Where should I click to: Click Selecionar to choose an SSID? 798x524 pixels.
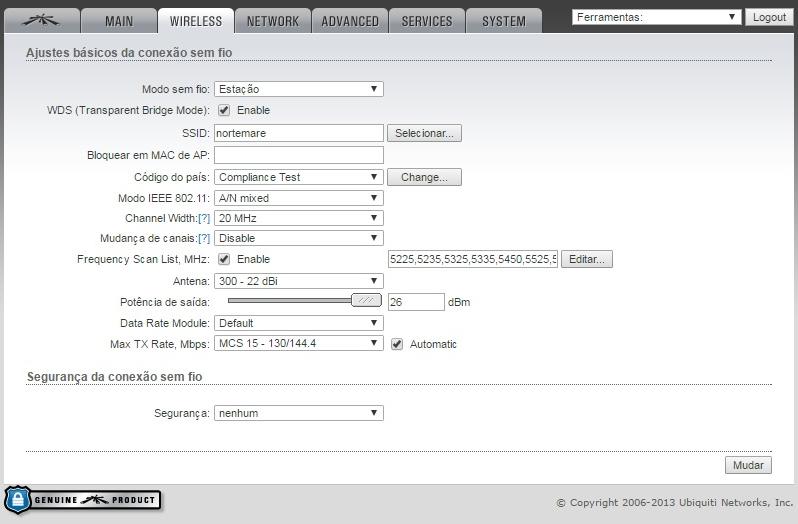click(424, 133)
